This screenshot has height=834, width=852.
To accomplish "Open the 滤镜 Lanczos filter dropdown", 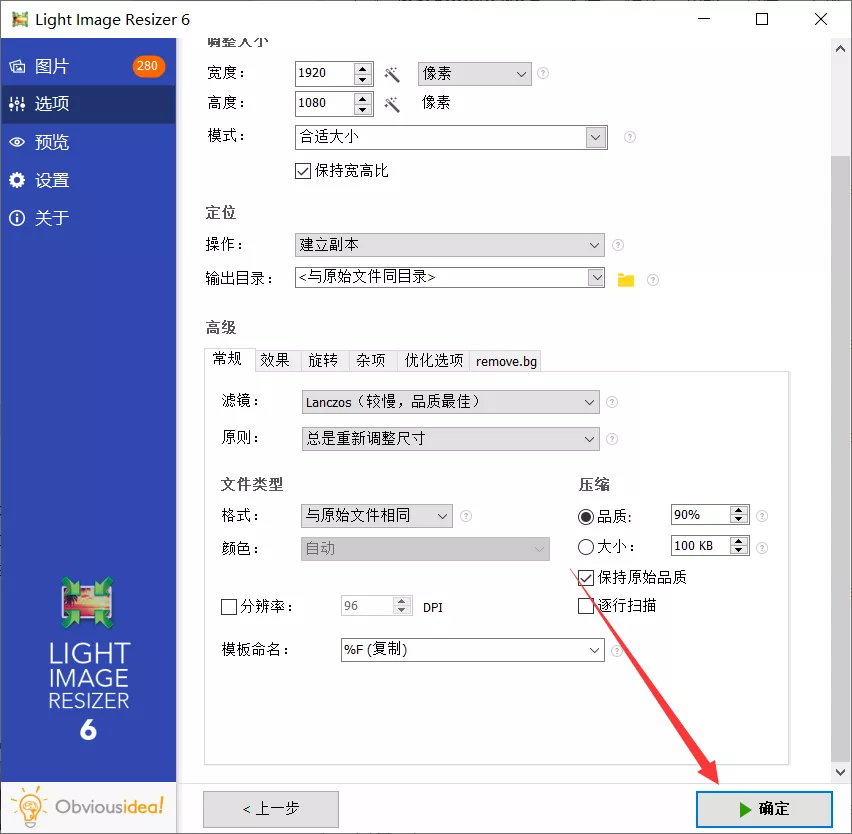I will tap(450, 402).
